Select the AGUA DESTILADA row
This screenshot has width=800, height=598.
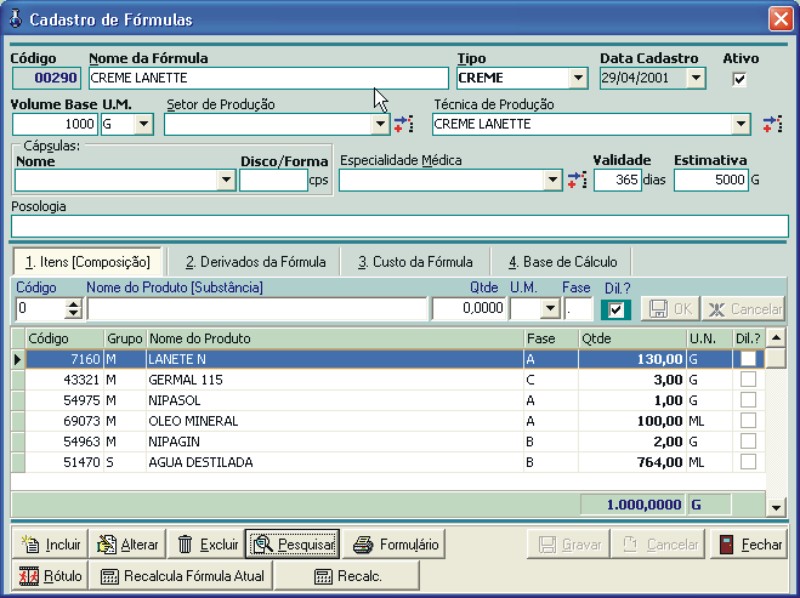tap(395, 462)
